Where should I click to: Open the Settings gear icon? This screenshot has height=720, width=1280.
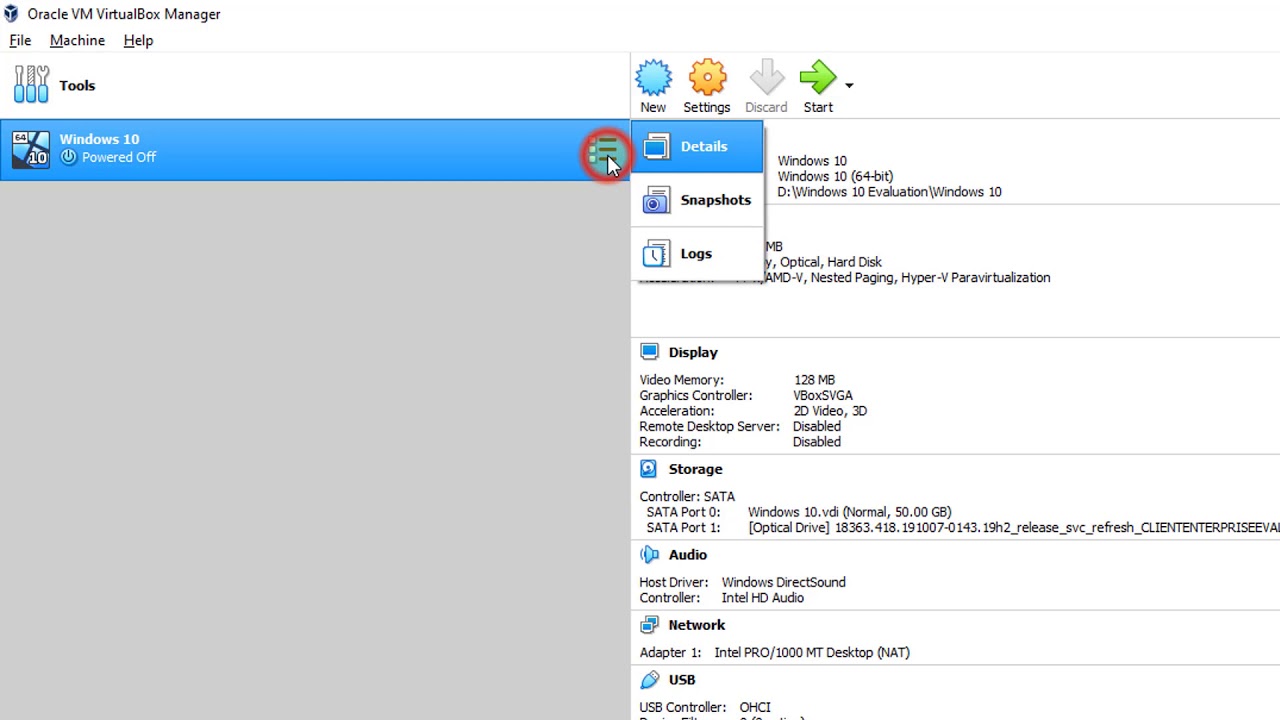(x=707, y=79)
